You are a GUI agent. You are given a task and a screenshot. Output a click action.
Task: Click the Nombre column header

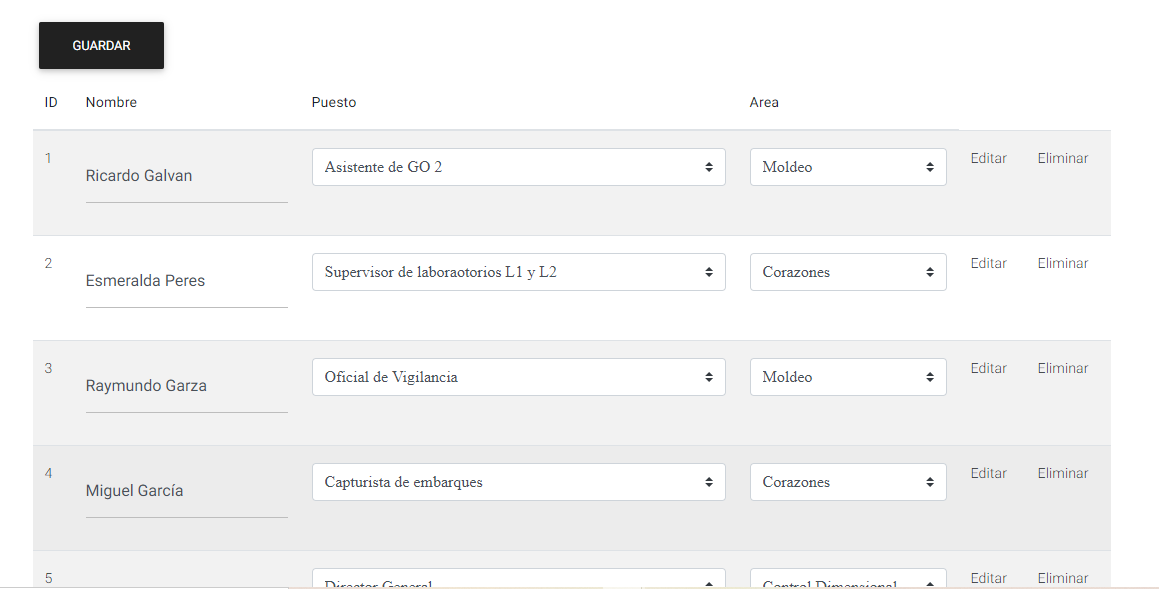click(x=111, y=102)
